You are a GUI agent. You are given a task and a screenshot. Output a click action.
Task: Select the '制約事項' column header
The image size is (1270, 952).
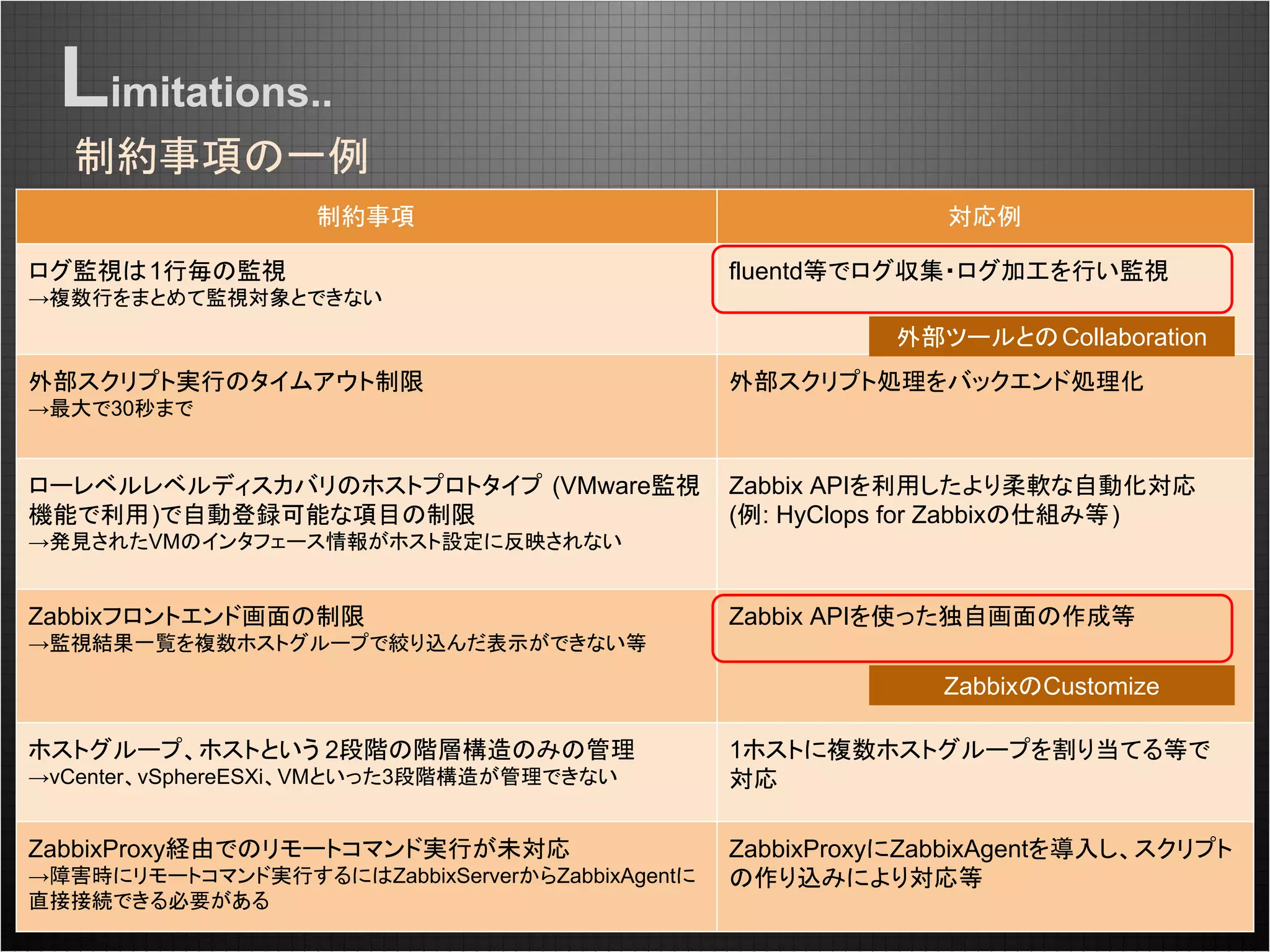click(366, 216)
